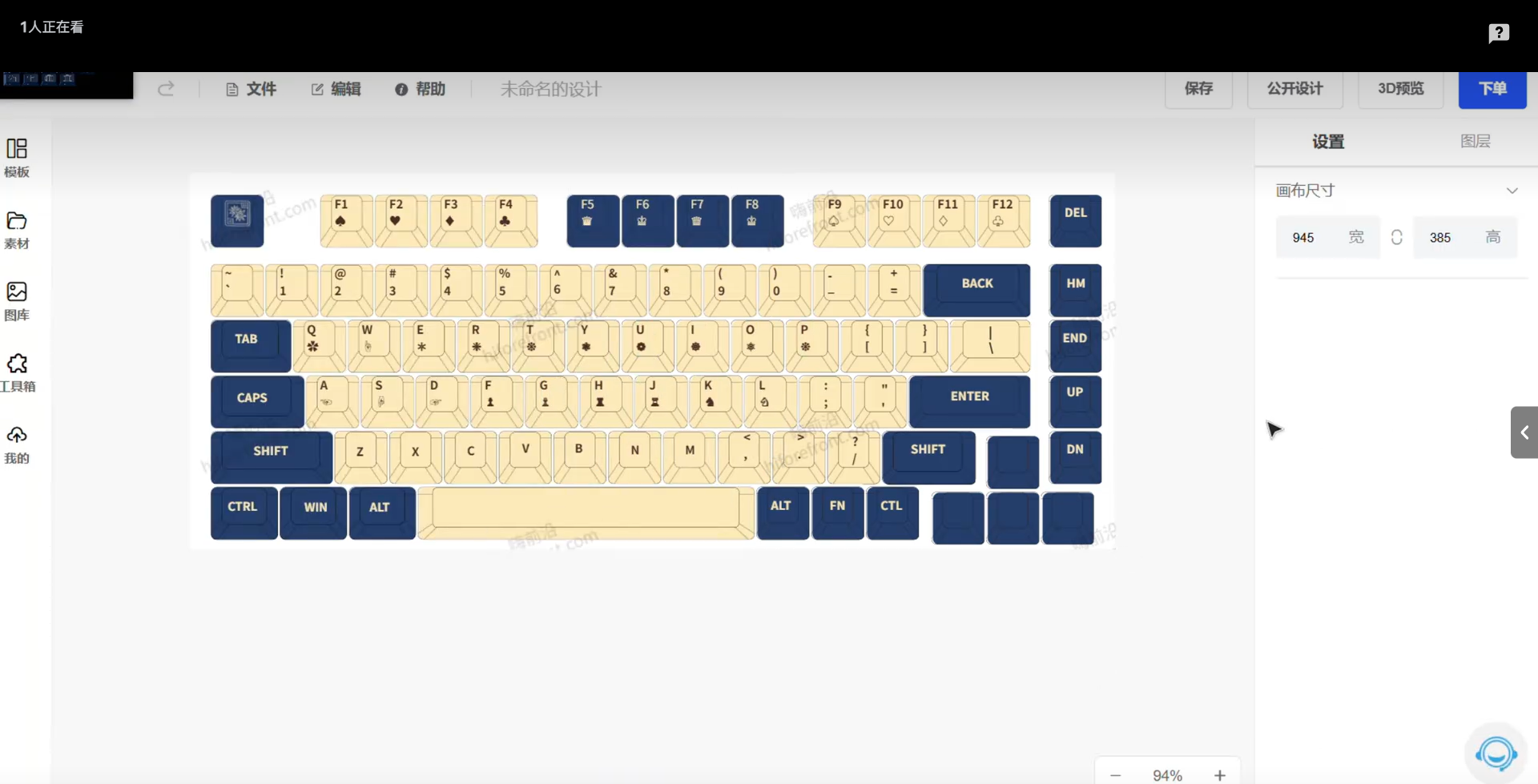Viewport: 1538px width, 784px height.
Task: Open the 素材 (materials) panel
Action: [x=16, y=229]
